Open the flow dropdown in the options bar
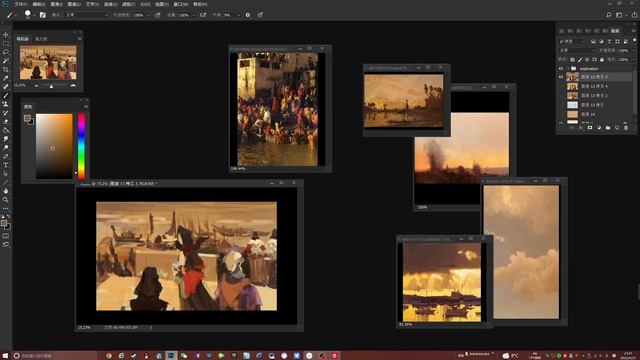Viewport: 640px width, 360px height. (193, 15)
